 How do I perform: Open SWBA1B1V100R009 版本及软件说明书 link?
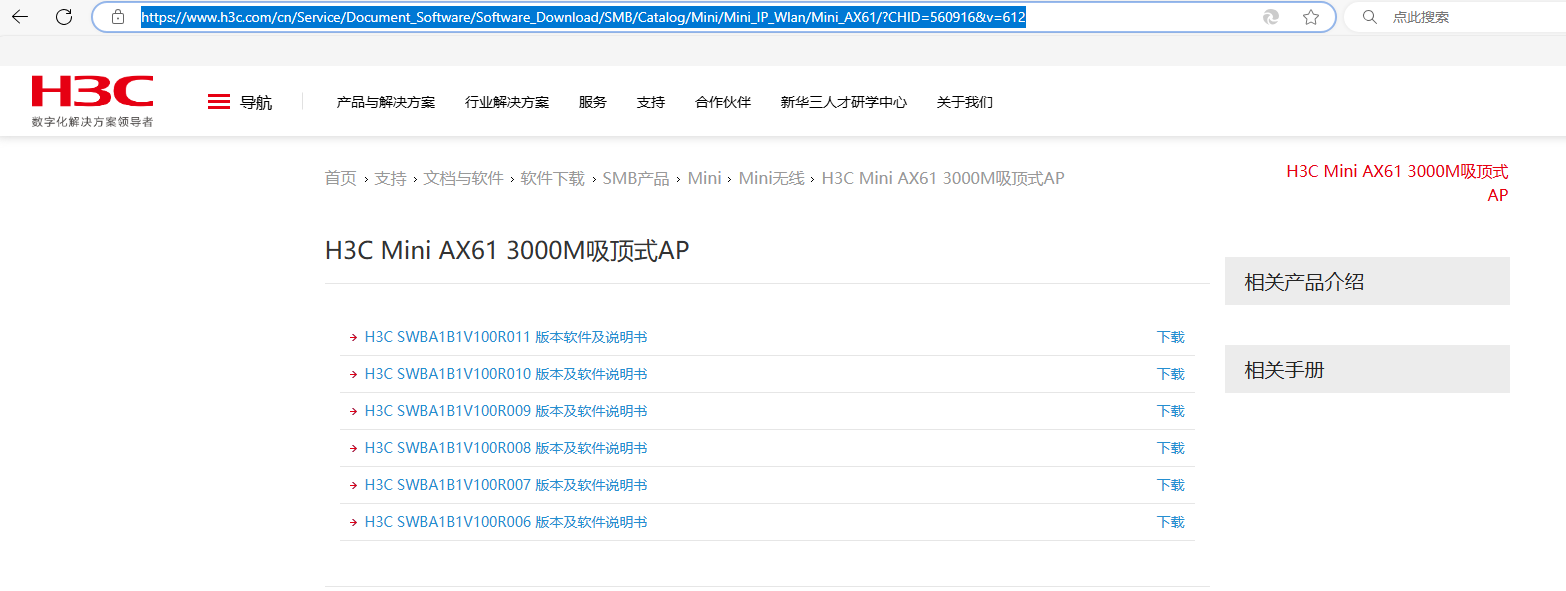click(506, 412)
